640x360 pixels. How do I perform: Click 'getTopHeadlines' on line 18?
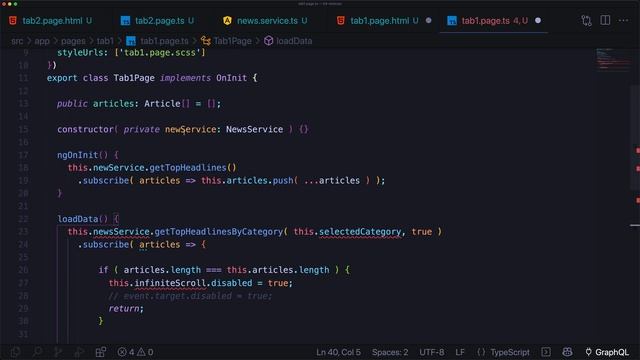(x=188, y=168)
